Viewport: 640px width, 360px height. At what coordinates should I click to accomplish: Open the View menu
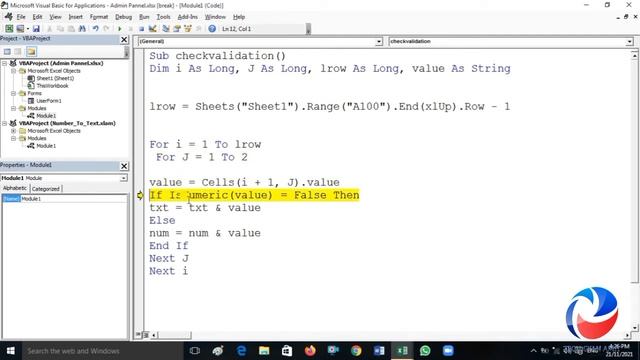click(x=55, y=17)
